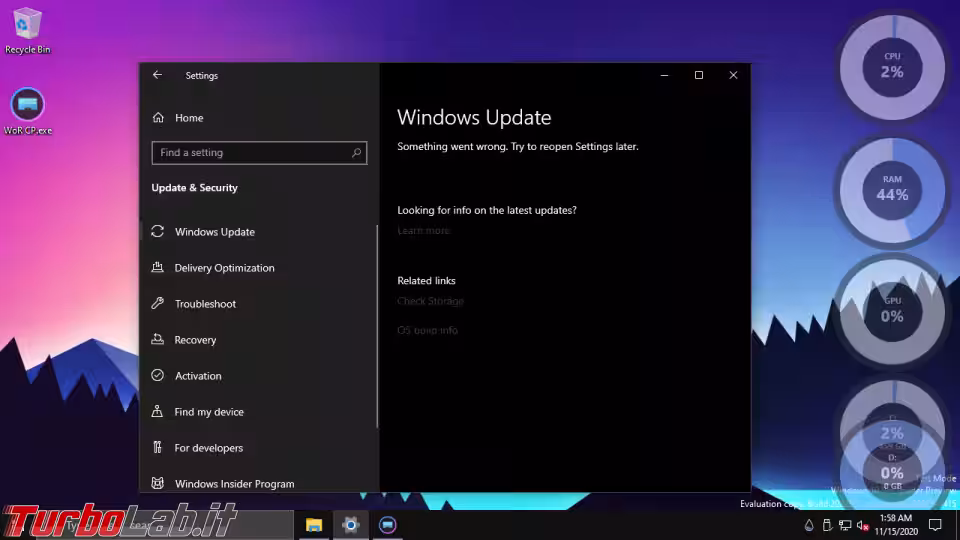The width and height of the screenshot is (960, 540).
Task: Click the OS build info link
Action: [427, 330]
